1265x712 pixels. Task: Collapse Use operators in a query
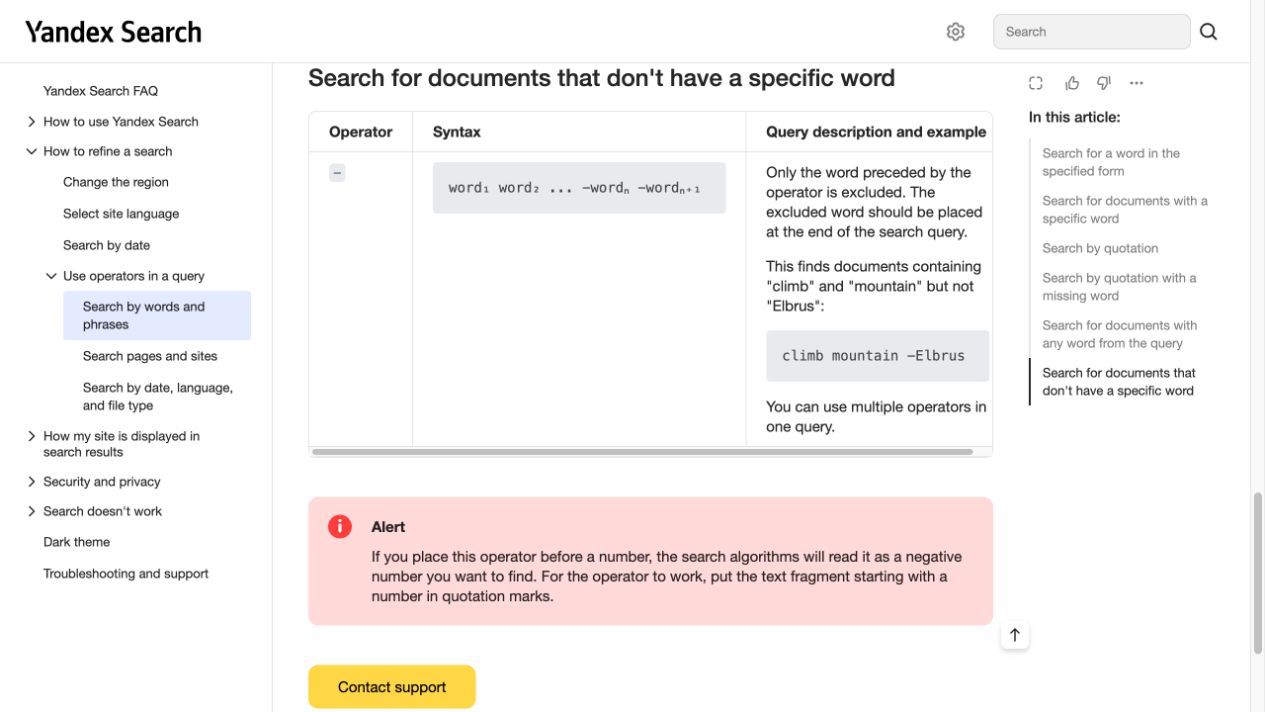click(51, 277)
